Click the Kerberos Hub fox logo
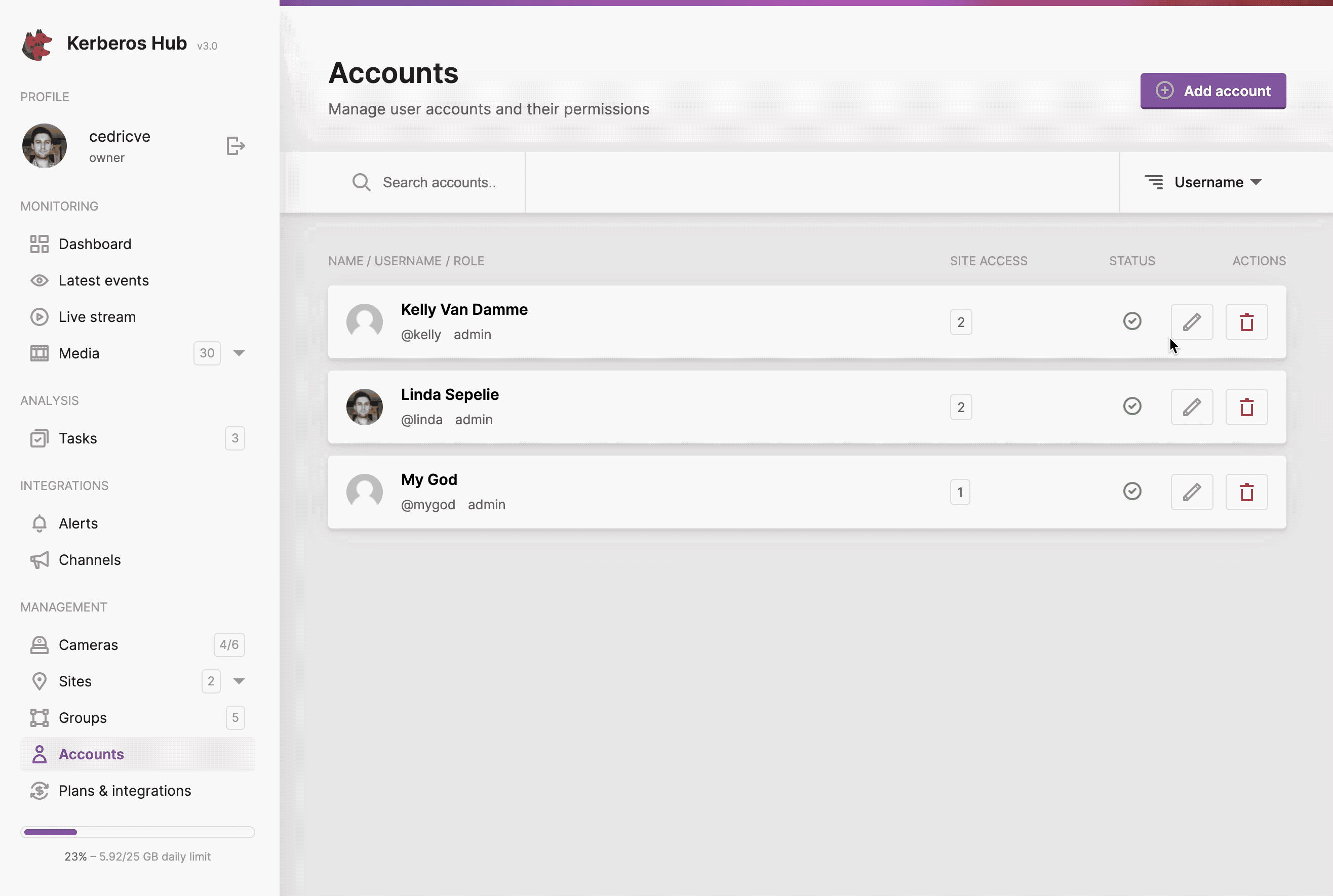 pos(36,44)
